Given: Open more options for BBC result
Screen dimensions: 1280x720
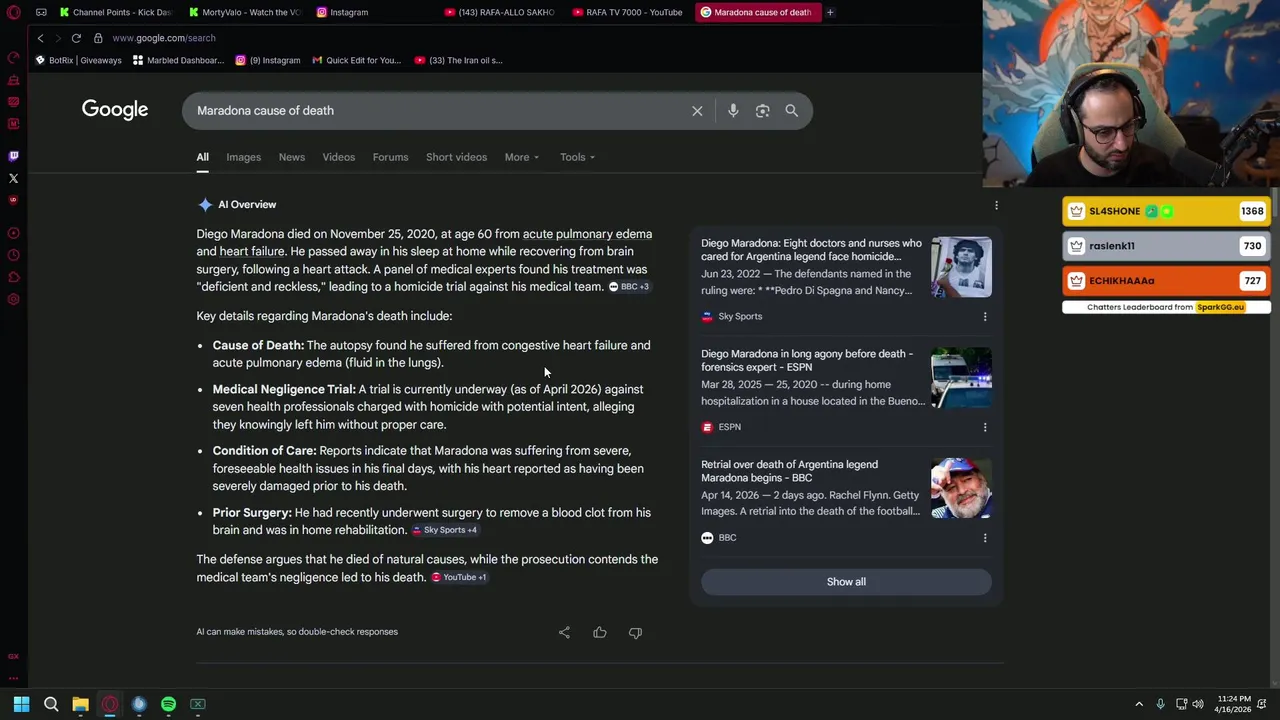Looking at the screenshot, I should tap(985, 538).
